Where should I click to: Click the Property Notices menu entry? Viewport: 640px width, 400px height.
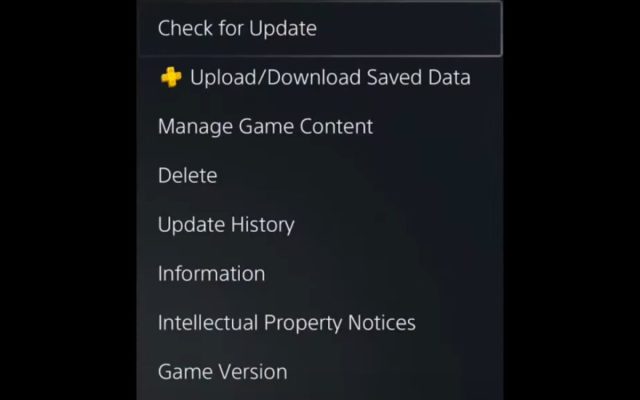point(321,322)
